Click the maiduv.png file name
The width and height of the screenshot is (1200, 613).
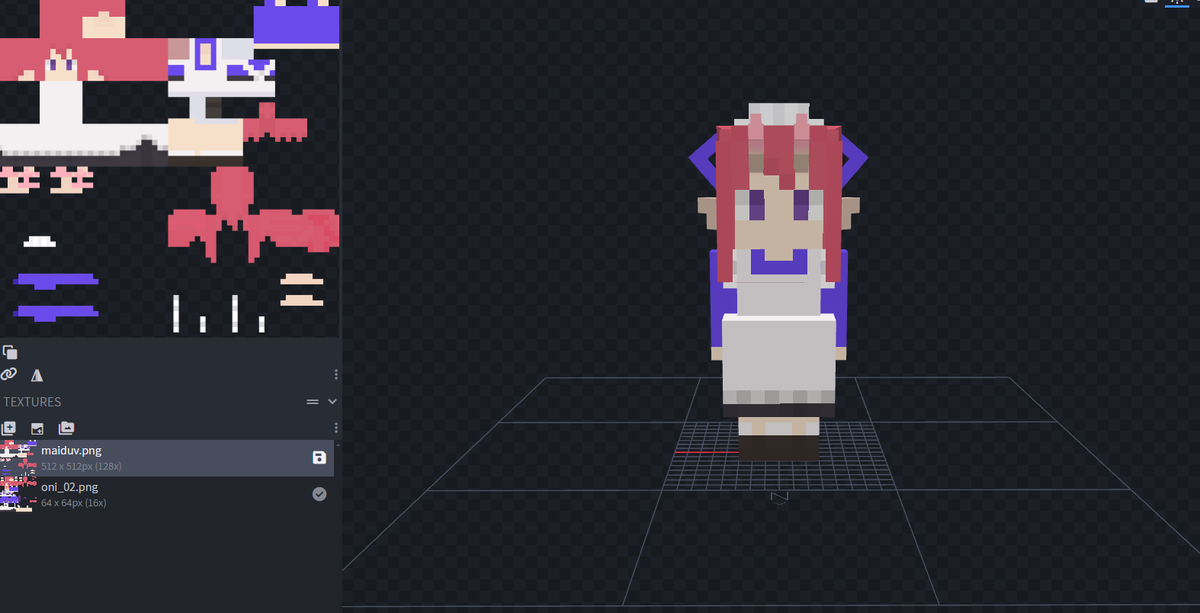pyautogui.click(x=71, y=451)
